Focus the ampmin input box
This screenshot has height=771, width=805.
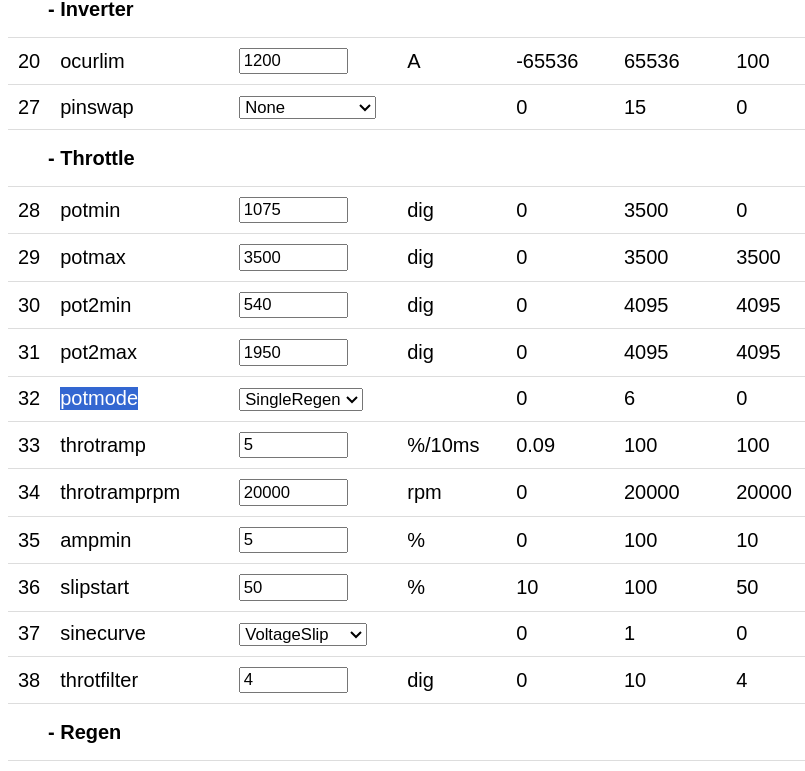(x=293, y=540)
